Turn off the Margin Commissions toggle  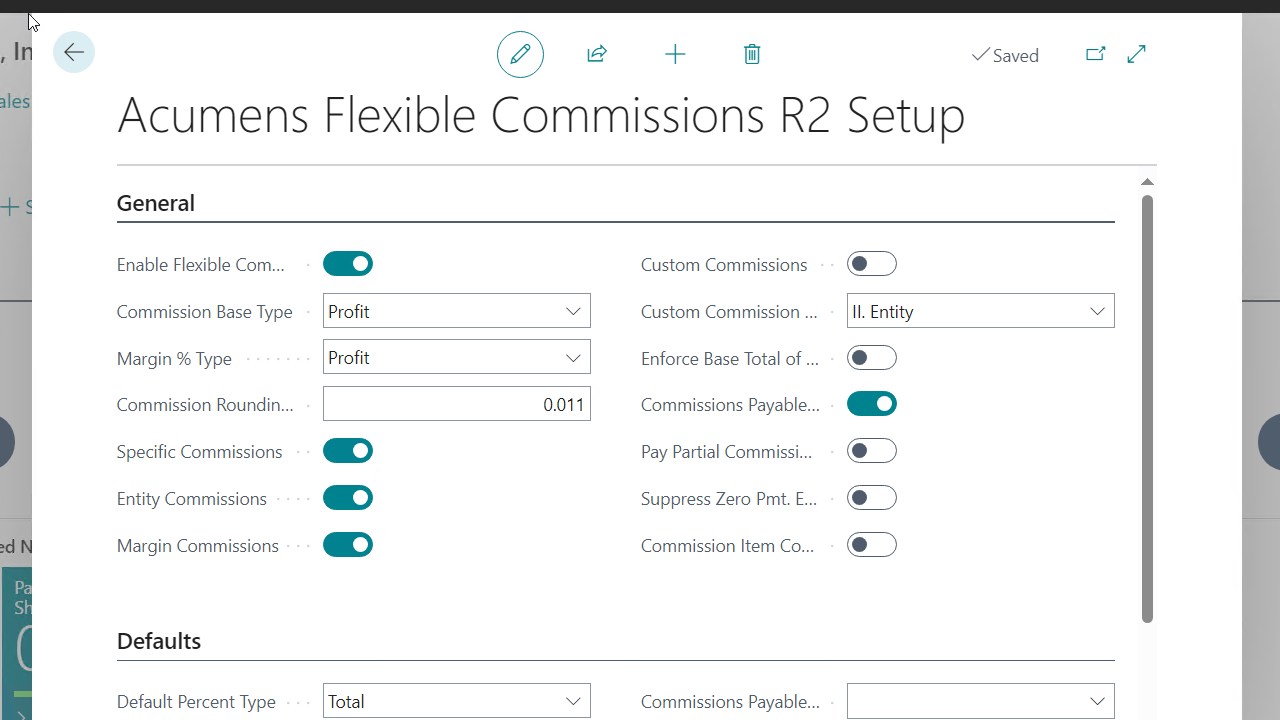tap(347, 544)
